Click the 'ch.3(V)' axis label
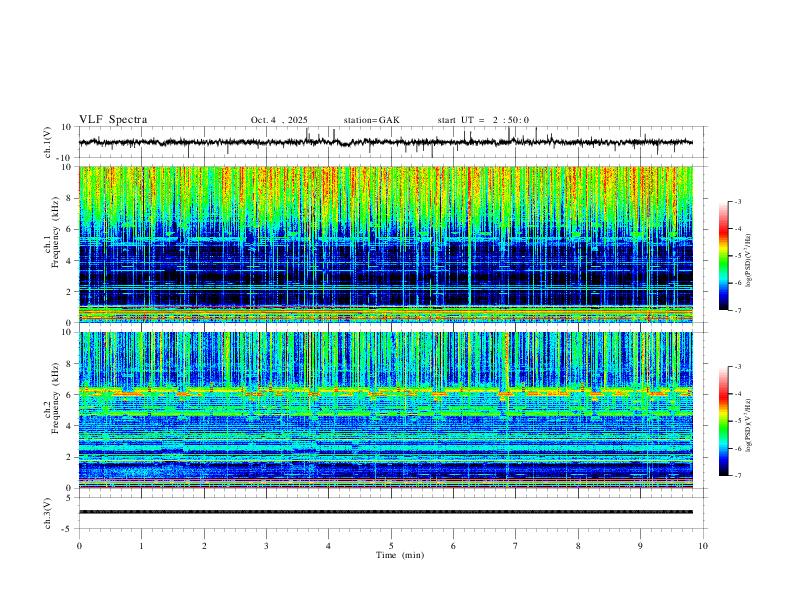 (48, 514)
